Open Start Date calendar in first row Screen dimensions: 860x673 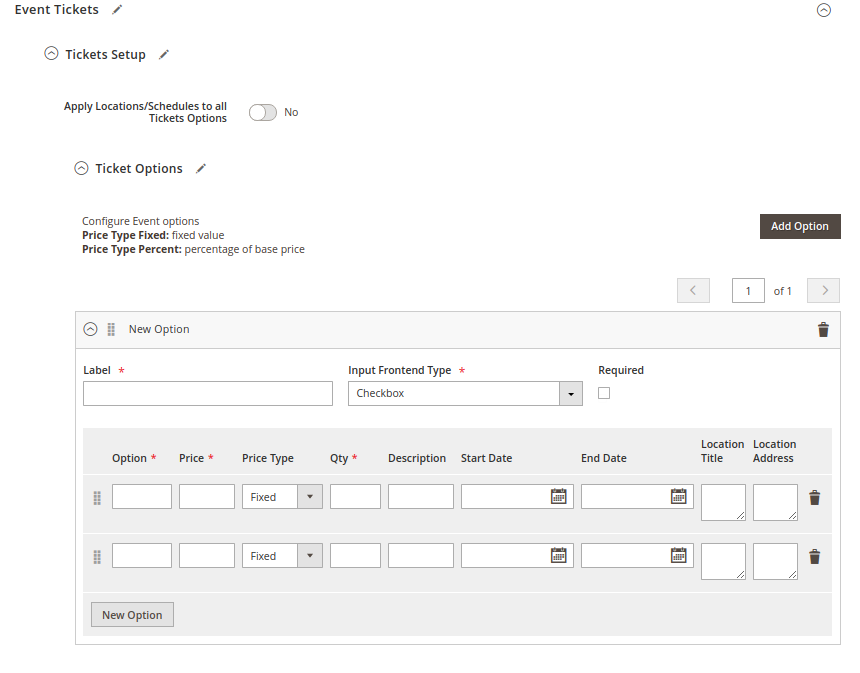click(559, 496)
